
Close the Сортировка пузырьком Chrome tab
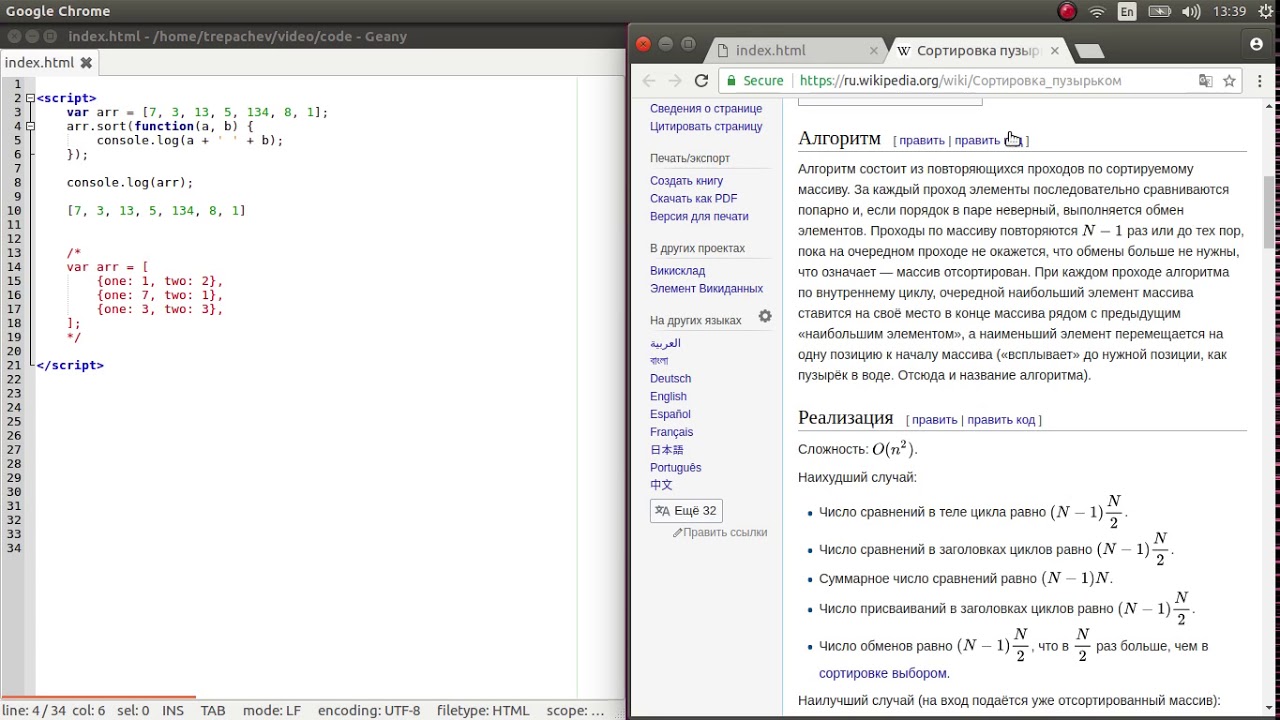1055,51
